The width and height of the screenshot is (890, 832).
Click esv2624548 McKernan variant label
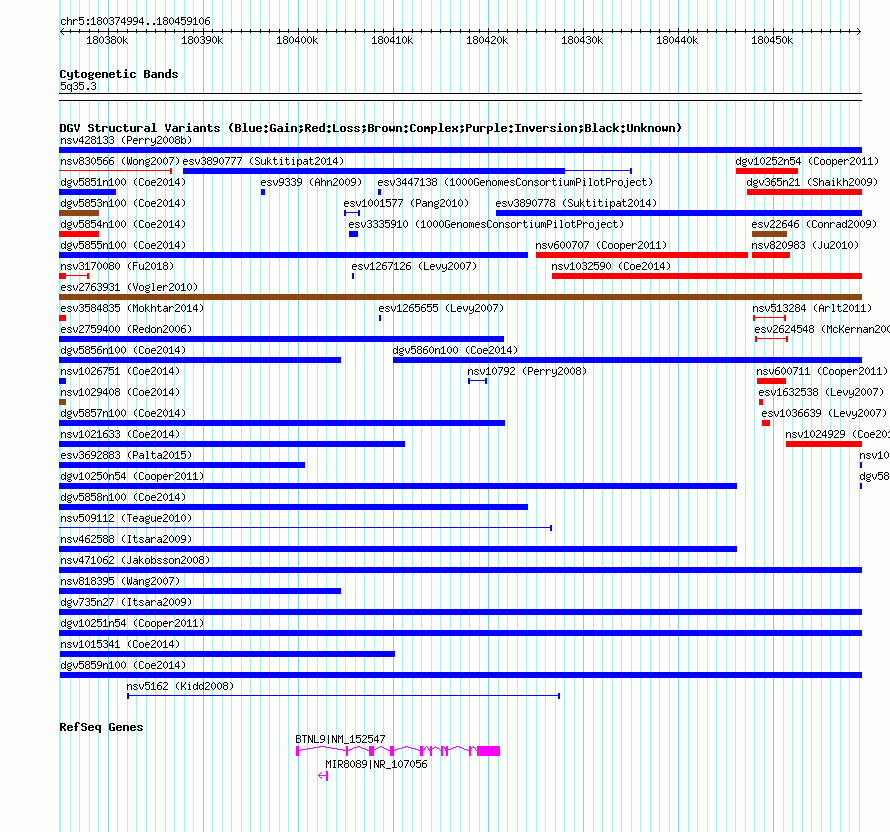click(822, 329)
